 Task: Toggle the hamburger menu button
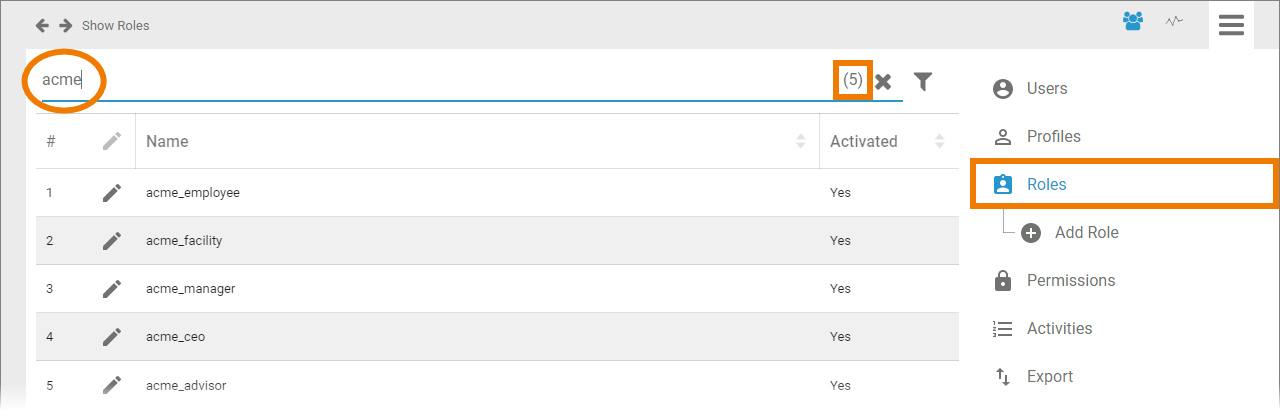(x=1231, y=25)
